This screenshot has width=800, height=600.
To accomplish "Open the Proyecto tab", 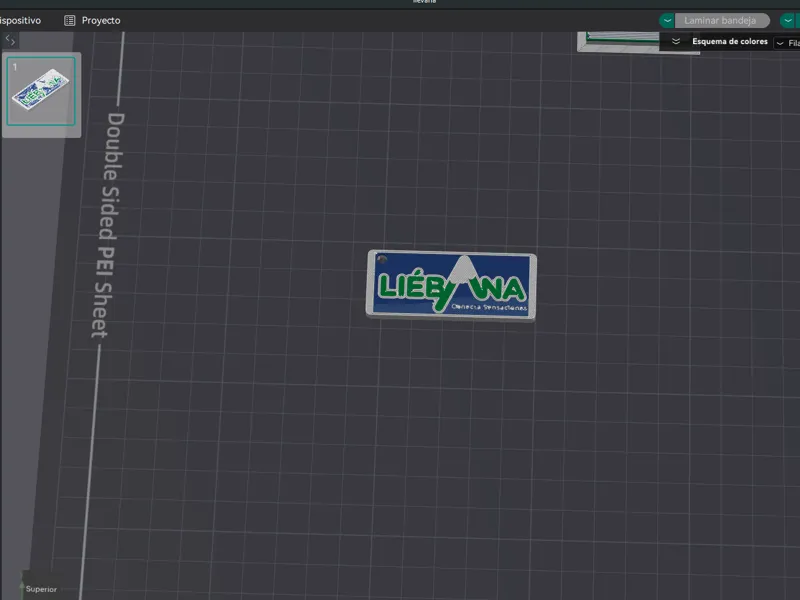I will (92, 20).
